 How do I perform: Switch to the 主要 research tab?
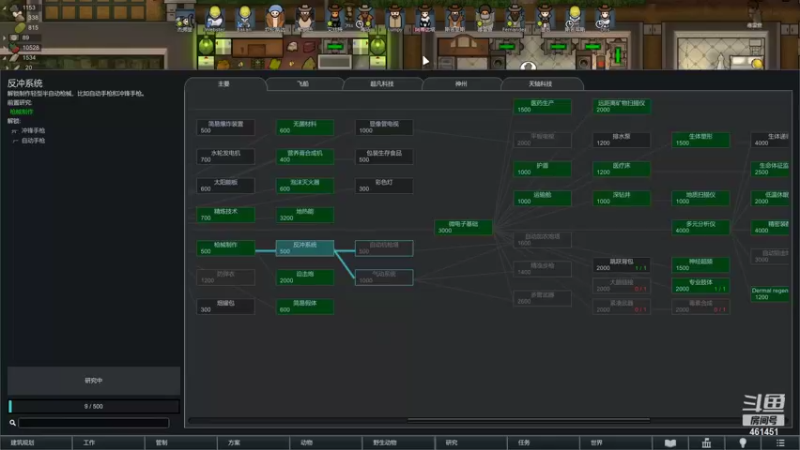coord(224,84)
